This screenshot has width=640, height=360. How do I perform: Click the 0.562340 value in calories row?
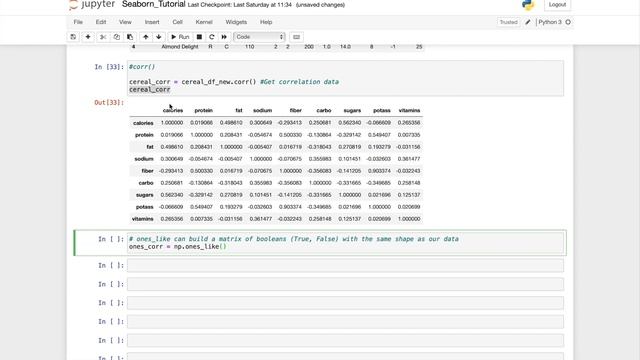tap(350, 123)
